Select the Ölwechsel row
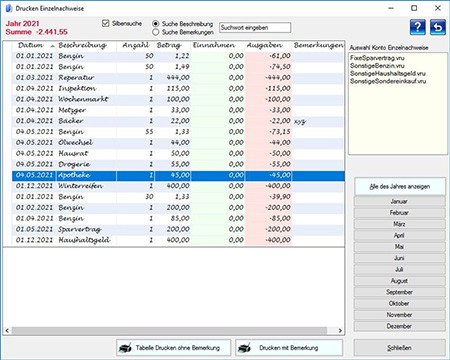This screenshot has width=450, height=360. coord(178,143)
